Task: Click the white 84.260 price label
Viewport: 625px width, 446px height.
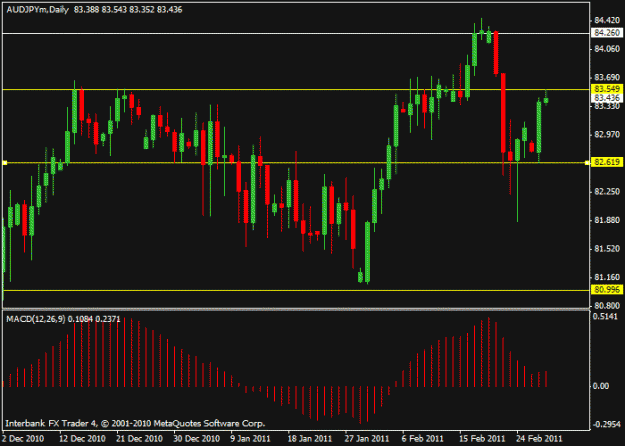Action: pyautogui.click(x=606, y=33)
